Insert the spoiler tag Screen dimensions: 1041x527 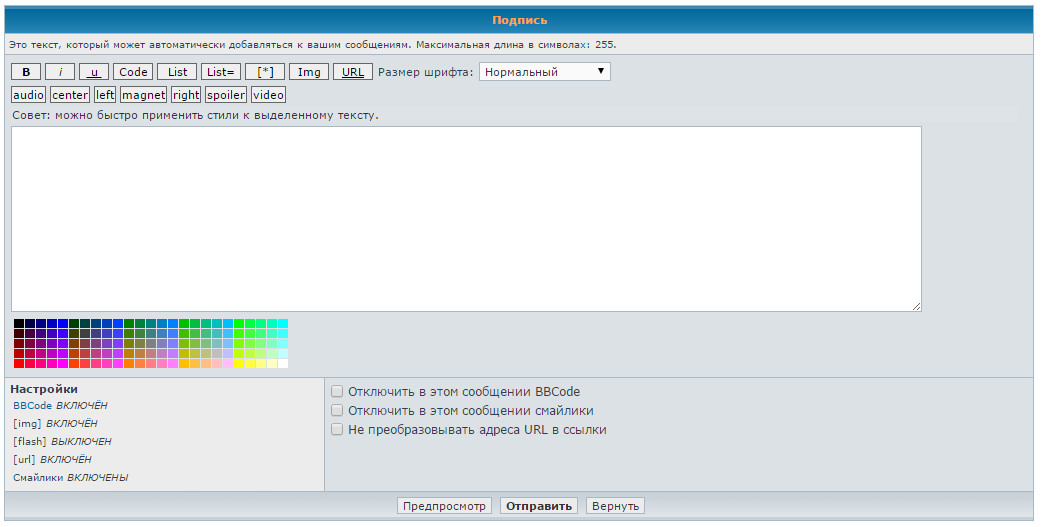pos(226,95)
